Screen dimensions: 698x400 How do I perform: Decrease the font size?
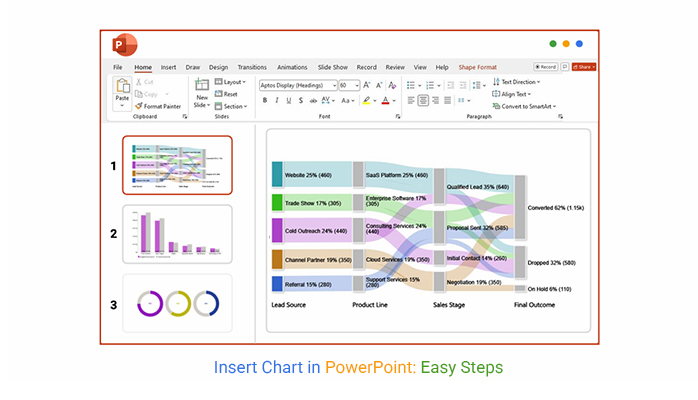point(379,85)
